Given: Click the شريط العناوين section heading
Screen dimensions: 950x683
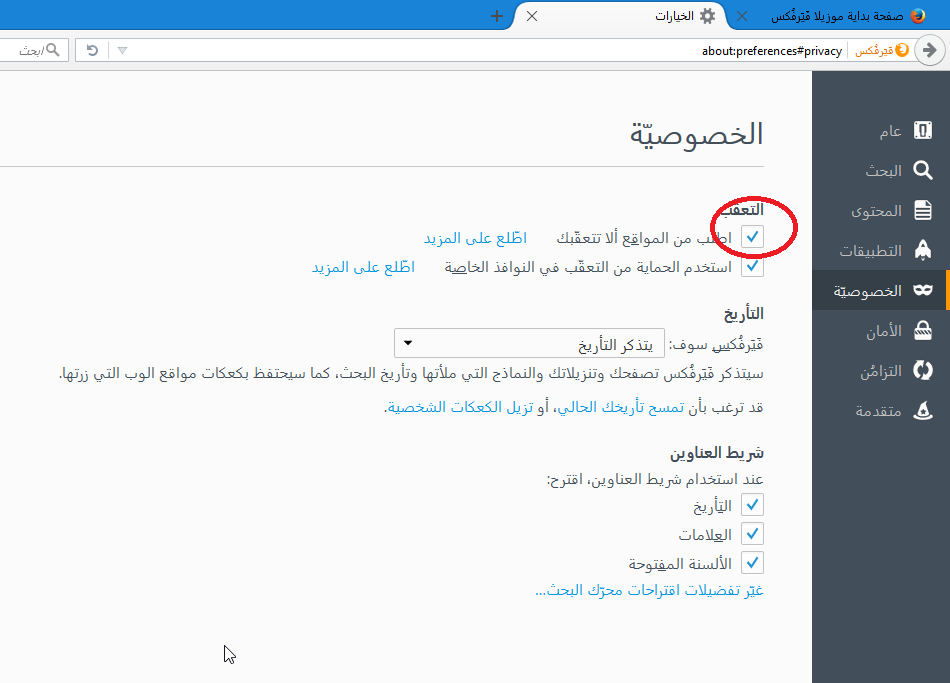Looking at the screenshot, I should [717, 453].
